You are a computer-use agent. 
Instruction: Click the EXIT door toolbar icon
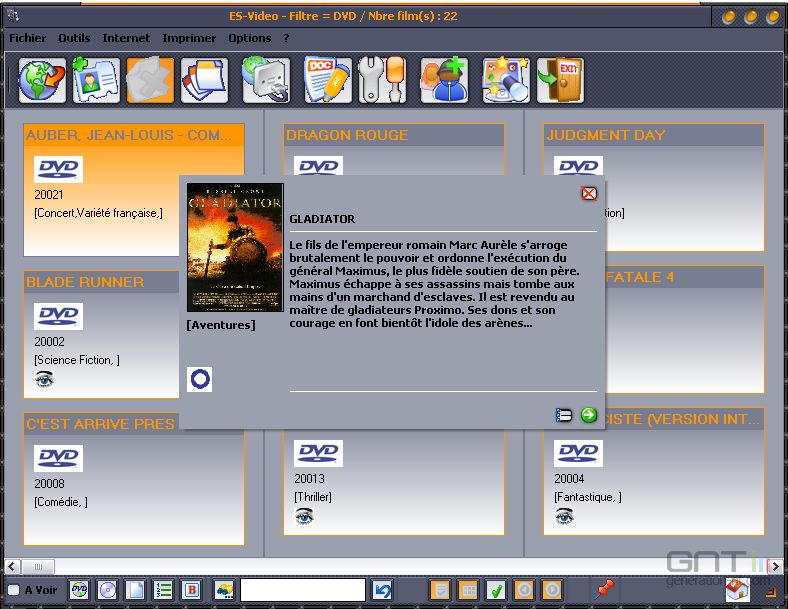[560, 80]
